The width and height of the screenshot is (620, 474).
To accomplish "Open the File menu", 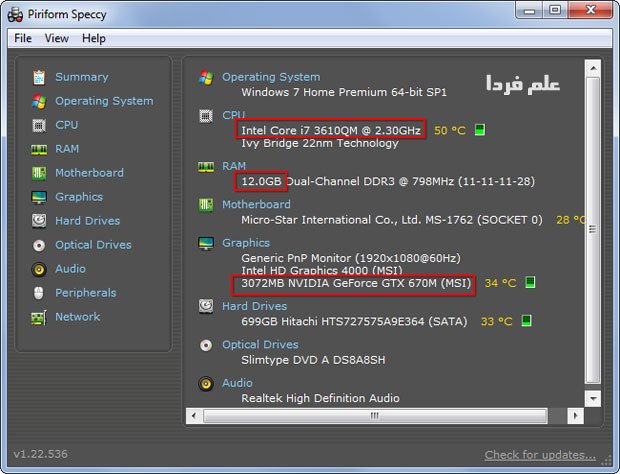I will pyautogui.click(x=23, y=38).
